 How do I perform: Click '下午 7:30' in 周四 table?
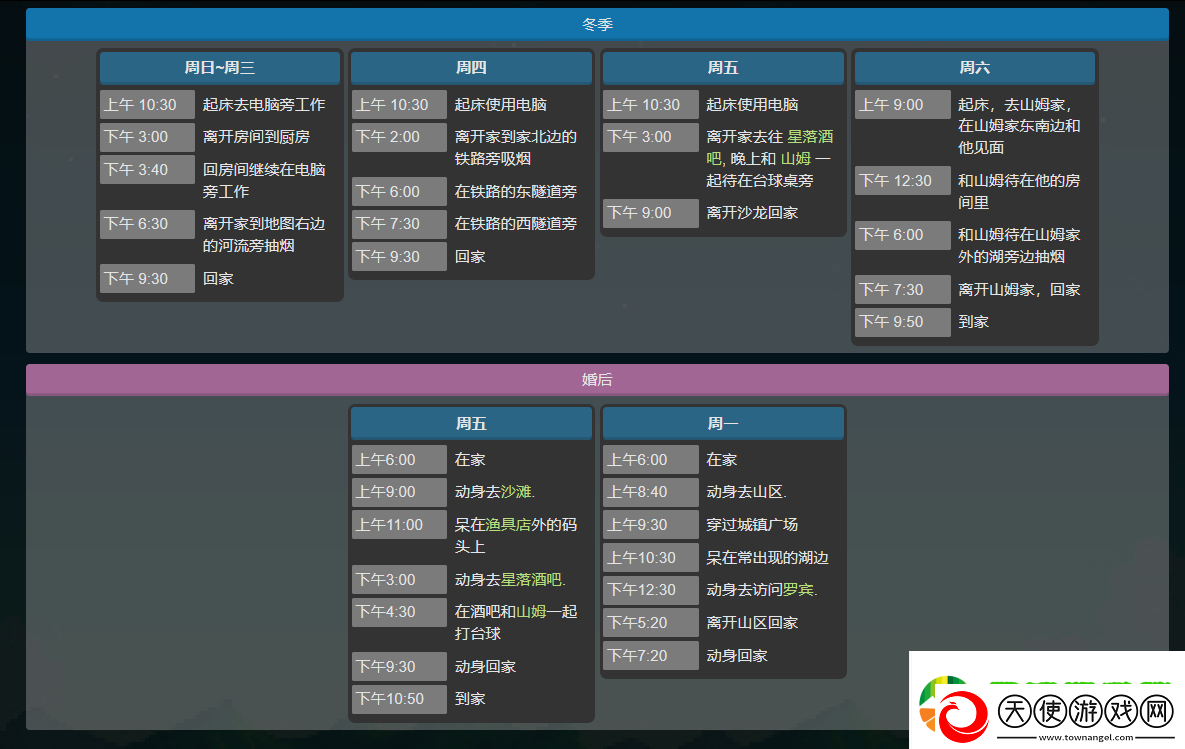pos(399,224)
